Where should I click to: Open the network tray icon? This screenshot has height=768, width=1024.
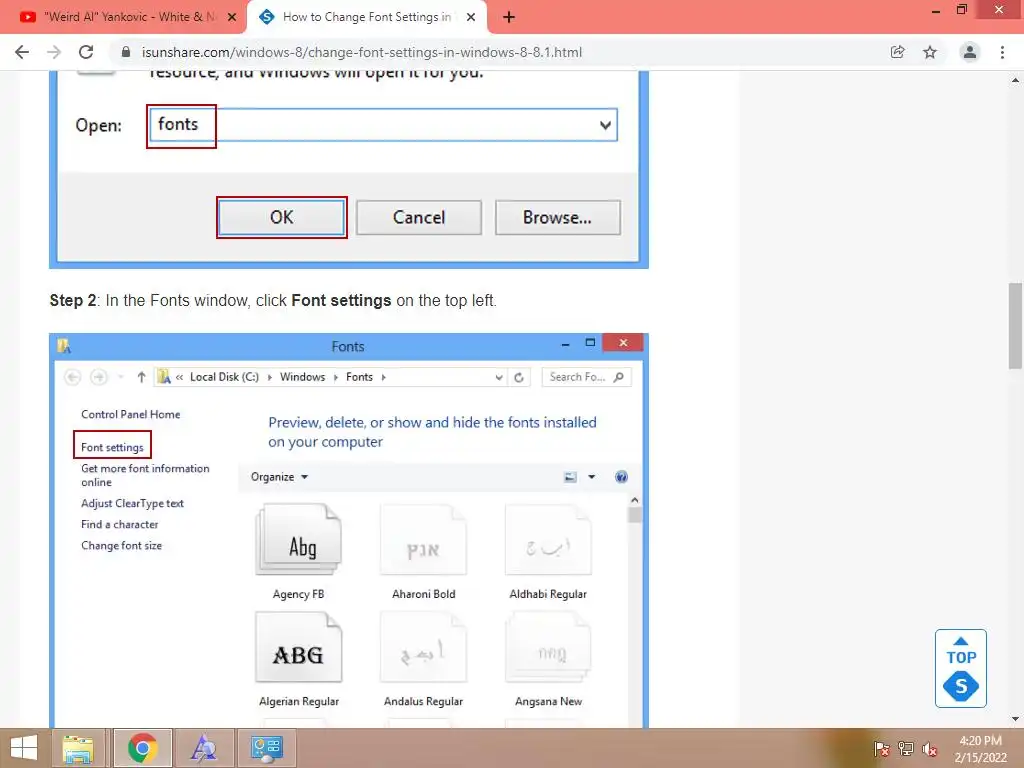906,749
